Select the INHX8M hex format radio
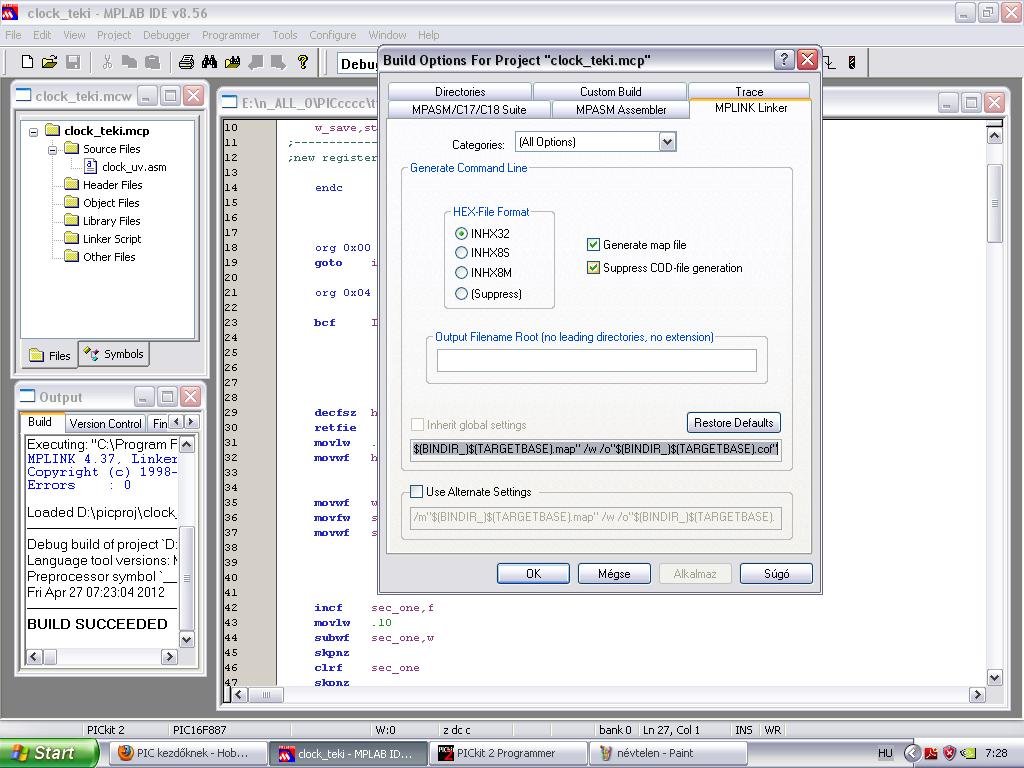This screenshot has height=768, width=1024. coord(461,273)
